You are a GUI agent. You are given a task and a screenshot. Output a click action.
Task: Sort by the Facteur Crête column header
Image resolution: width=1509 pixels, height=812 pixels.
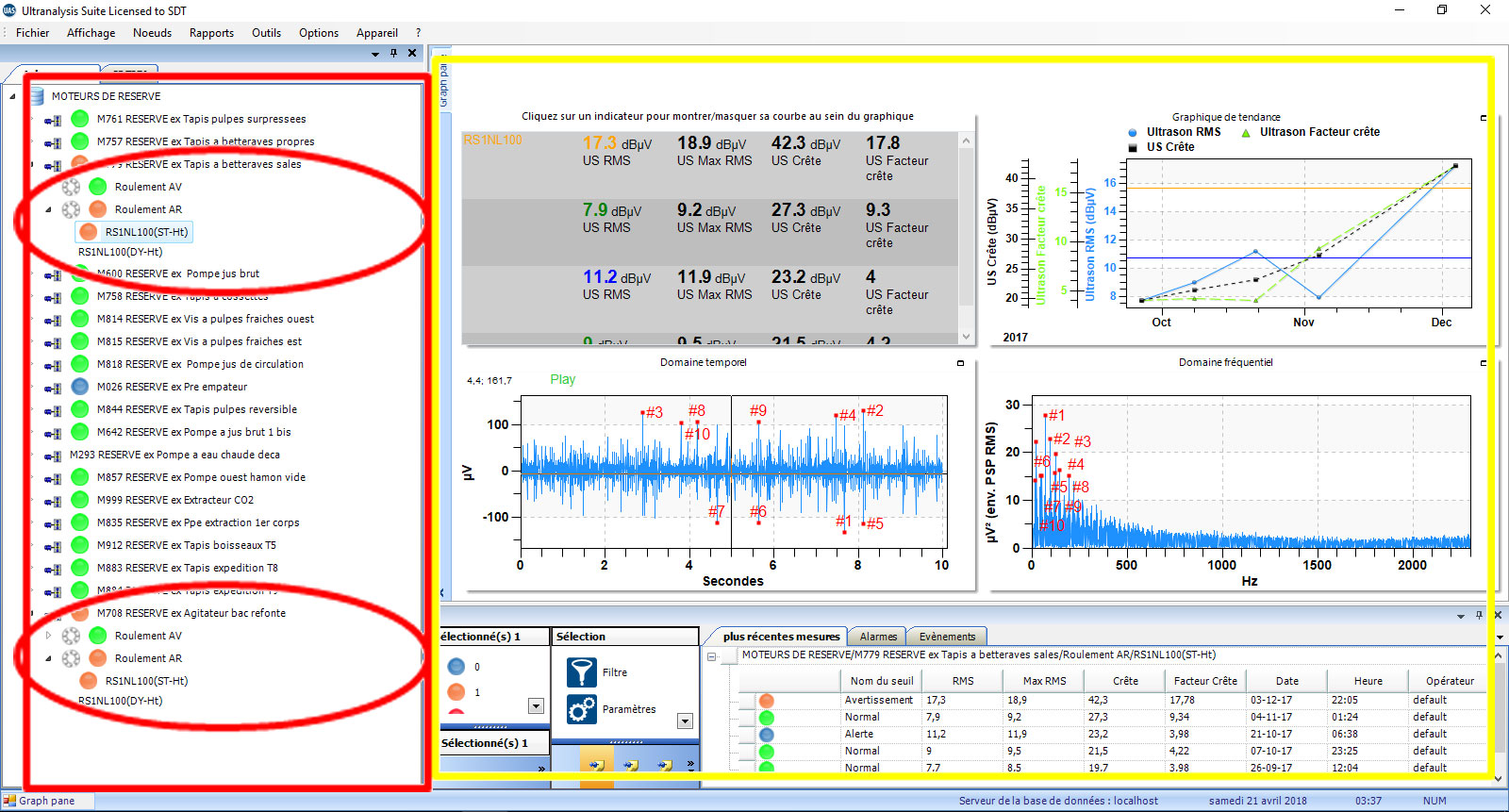(1205, 681)
